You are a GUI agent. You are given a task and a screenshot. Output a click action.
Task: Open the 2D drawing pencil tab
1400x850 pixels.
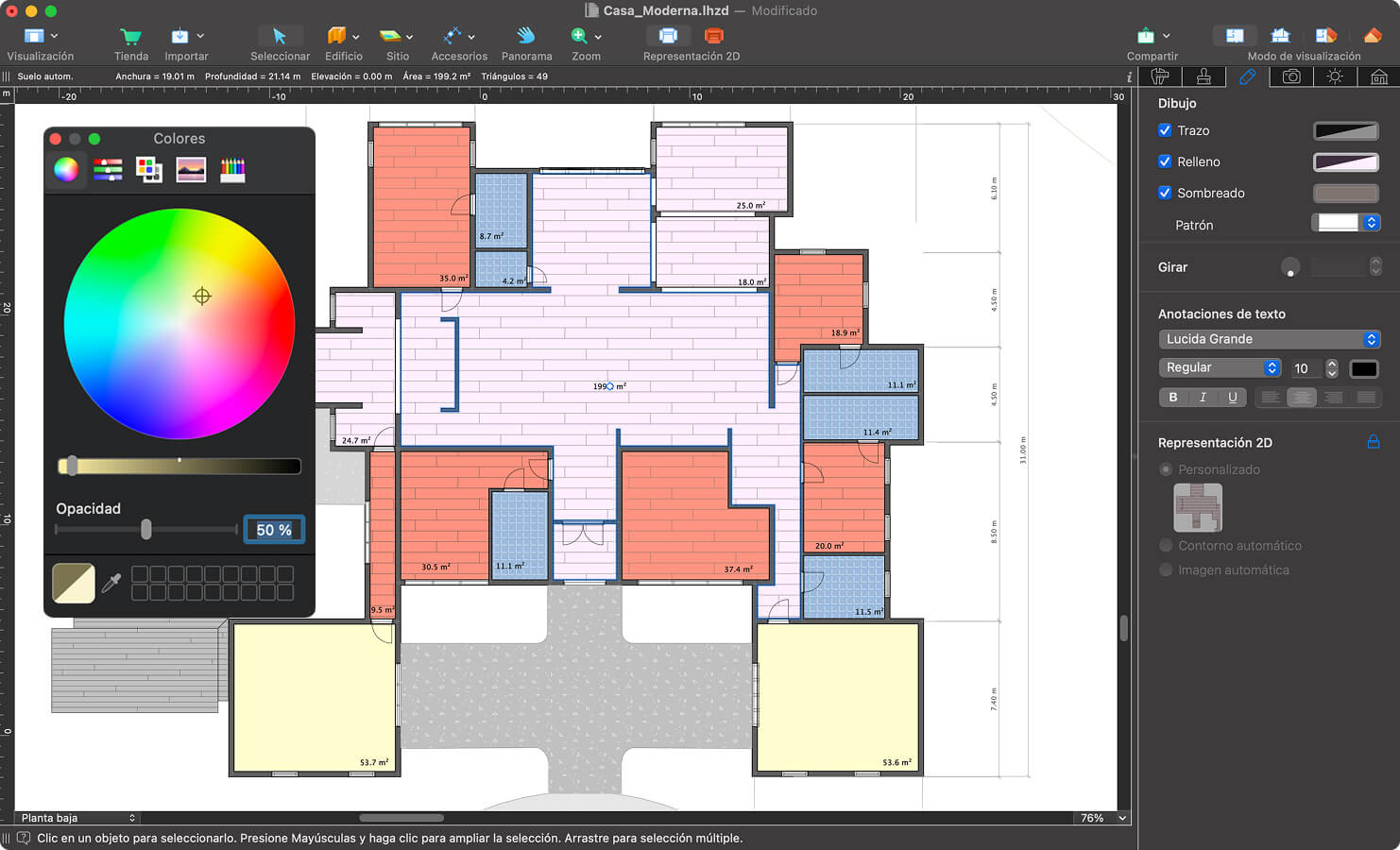[x=1247, y=76]
